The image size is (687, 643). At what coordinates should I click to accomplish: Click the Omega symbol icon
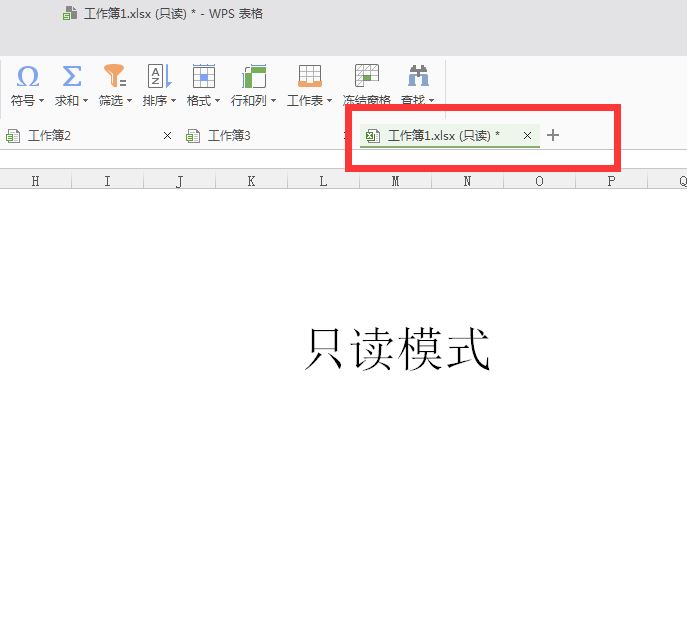[x=28, y=76]
